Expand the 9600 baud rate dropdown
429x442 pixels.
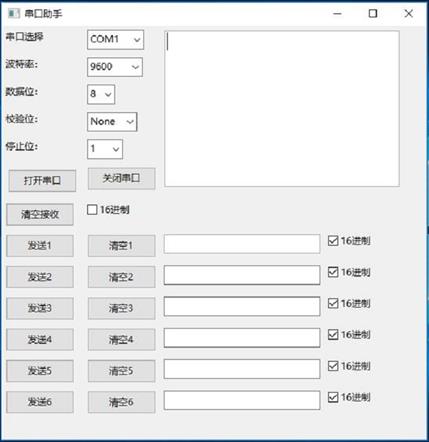(115, 67)
